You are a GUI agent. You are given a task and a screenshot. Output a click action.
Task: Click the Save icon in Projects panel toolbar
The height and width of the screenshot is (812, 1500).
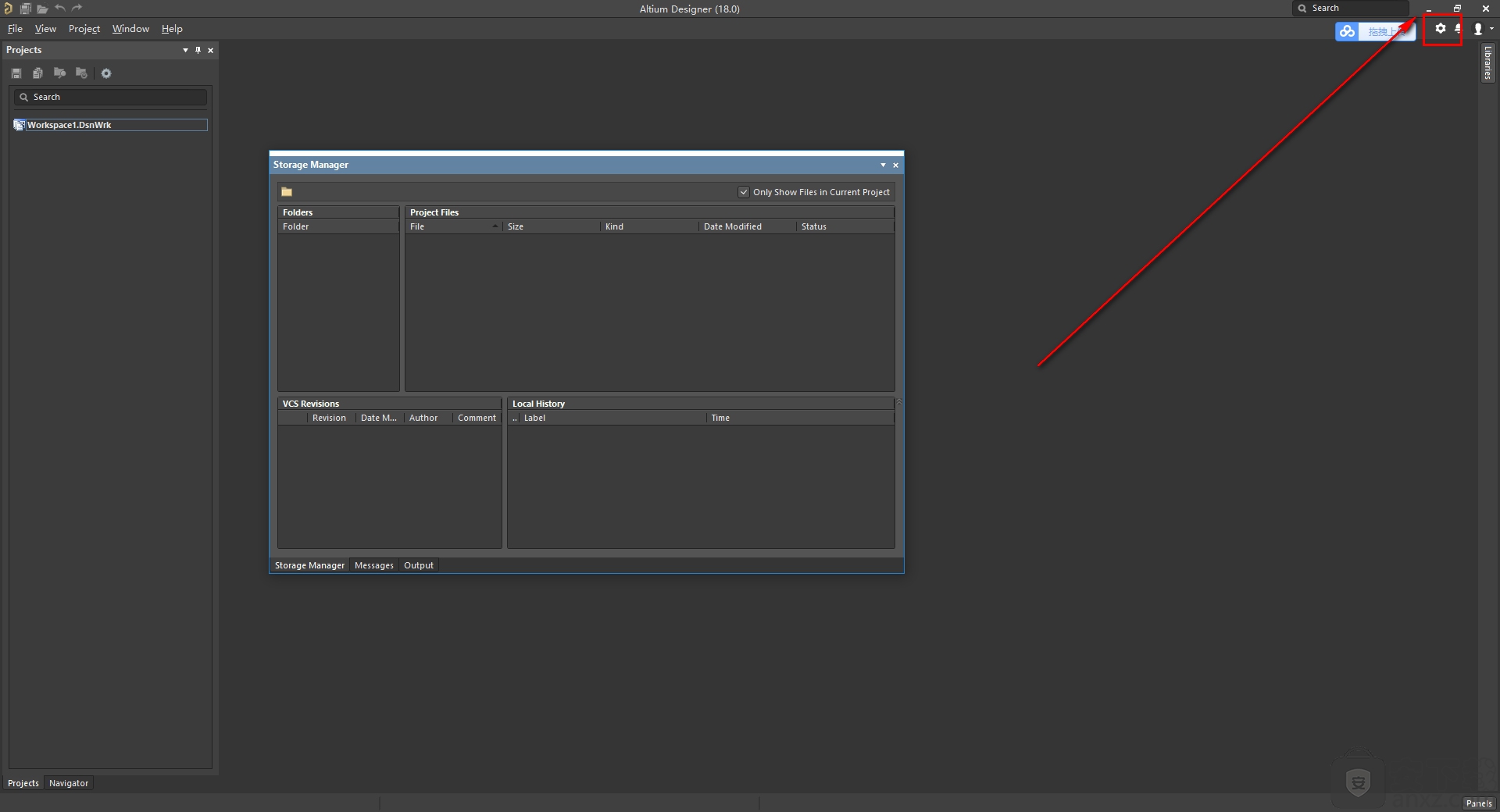click(16, 73)
